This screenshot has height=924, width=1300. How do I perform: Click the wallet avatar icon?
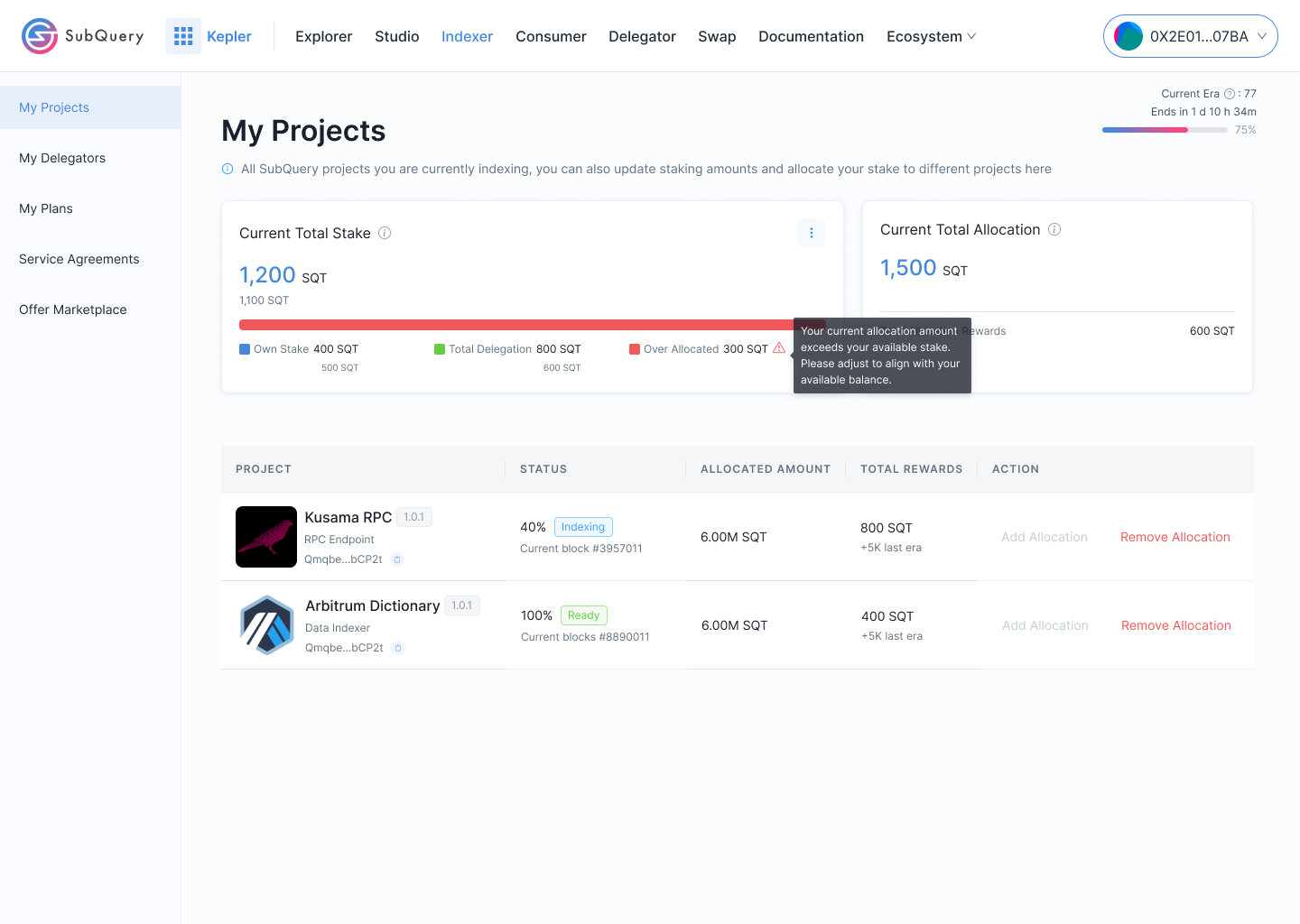coord(1128,36)
